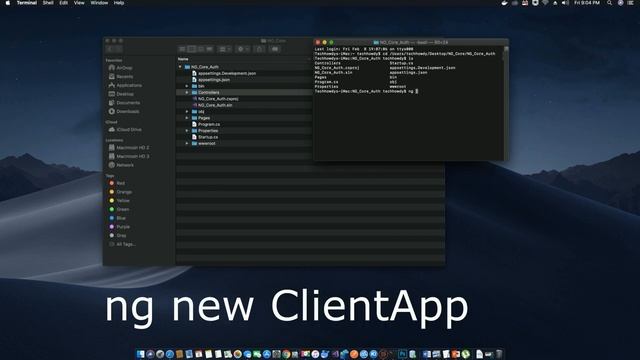Image resolution: width=640 pixels, height=360 pixels.
Task: Open the Finder arrange-by dropdown
Action: 225,49
